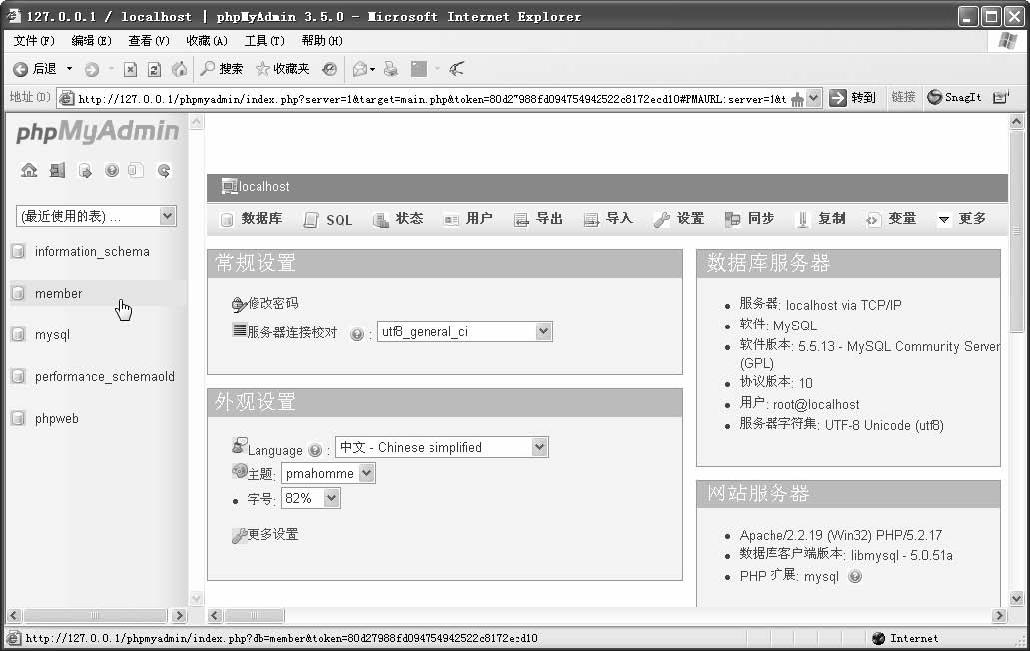This screenshot has height=651, width=1030.
Task: Open the Back button history arrow
Action: [x=70, y=69]
